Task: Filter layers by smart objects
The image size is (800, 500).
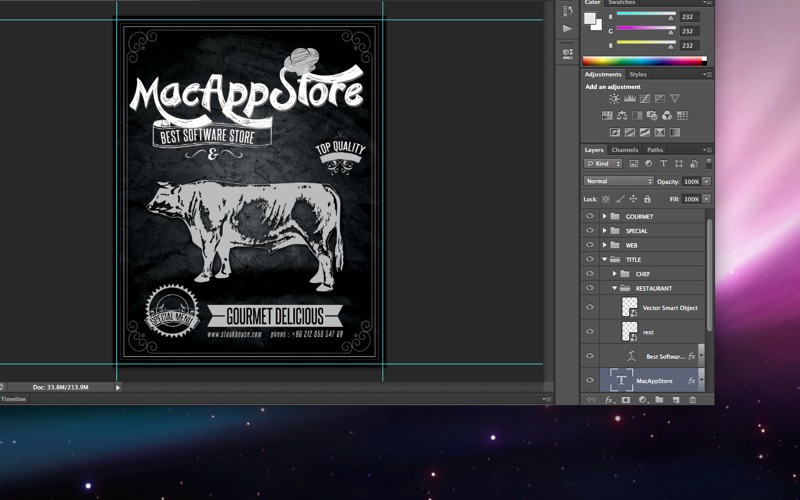Action: point(694,164)
